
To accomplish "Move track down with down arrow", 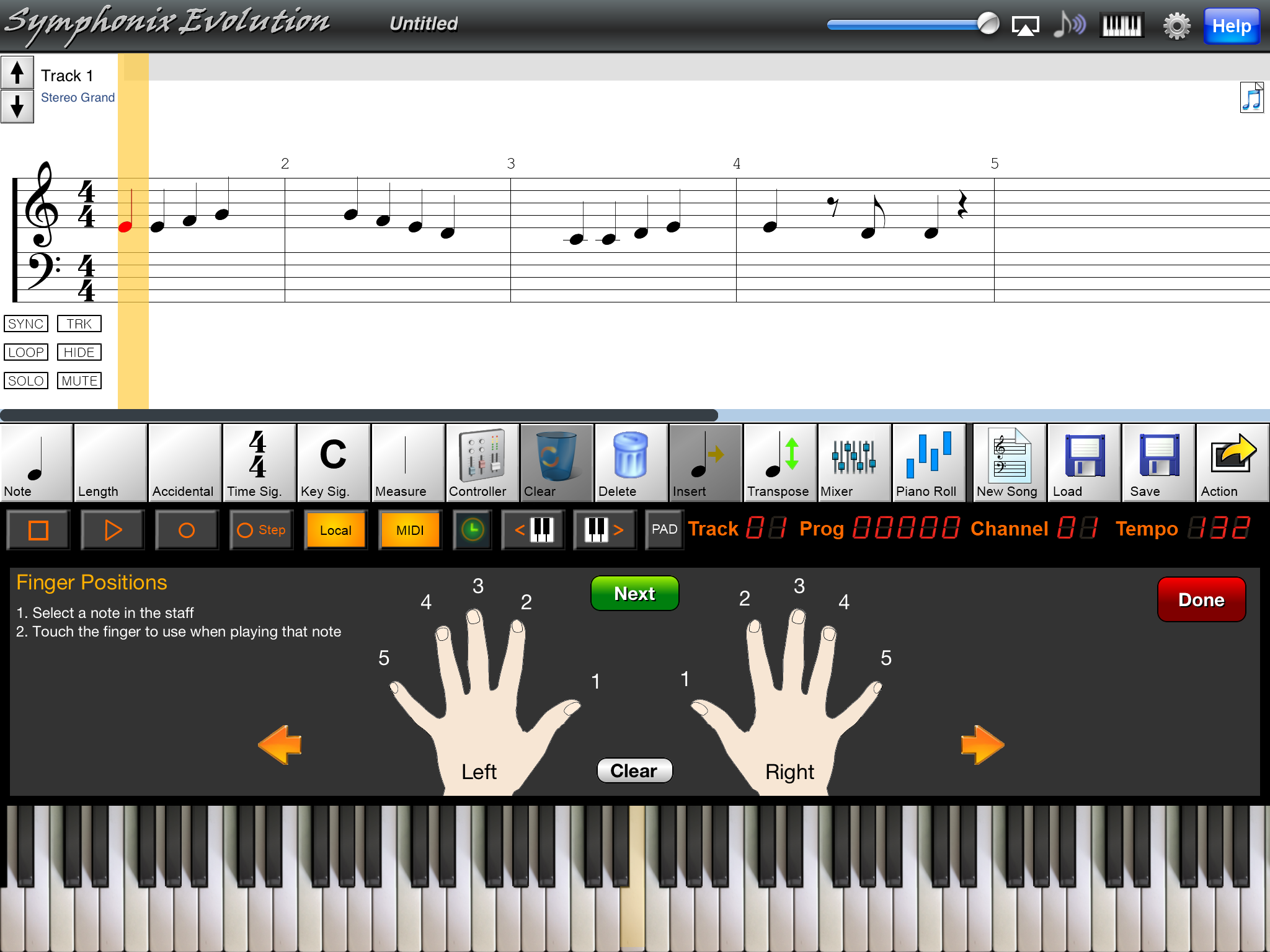I will coord(17,107).
